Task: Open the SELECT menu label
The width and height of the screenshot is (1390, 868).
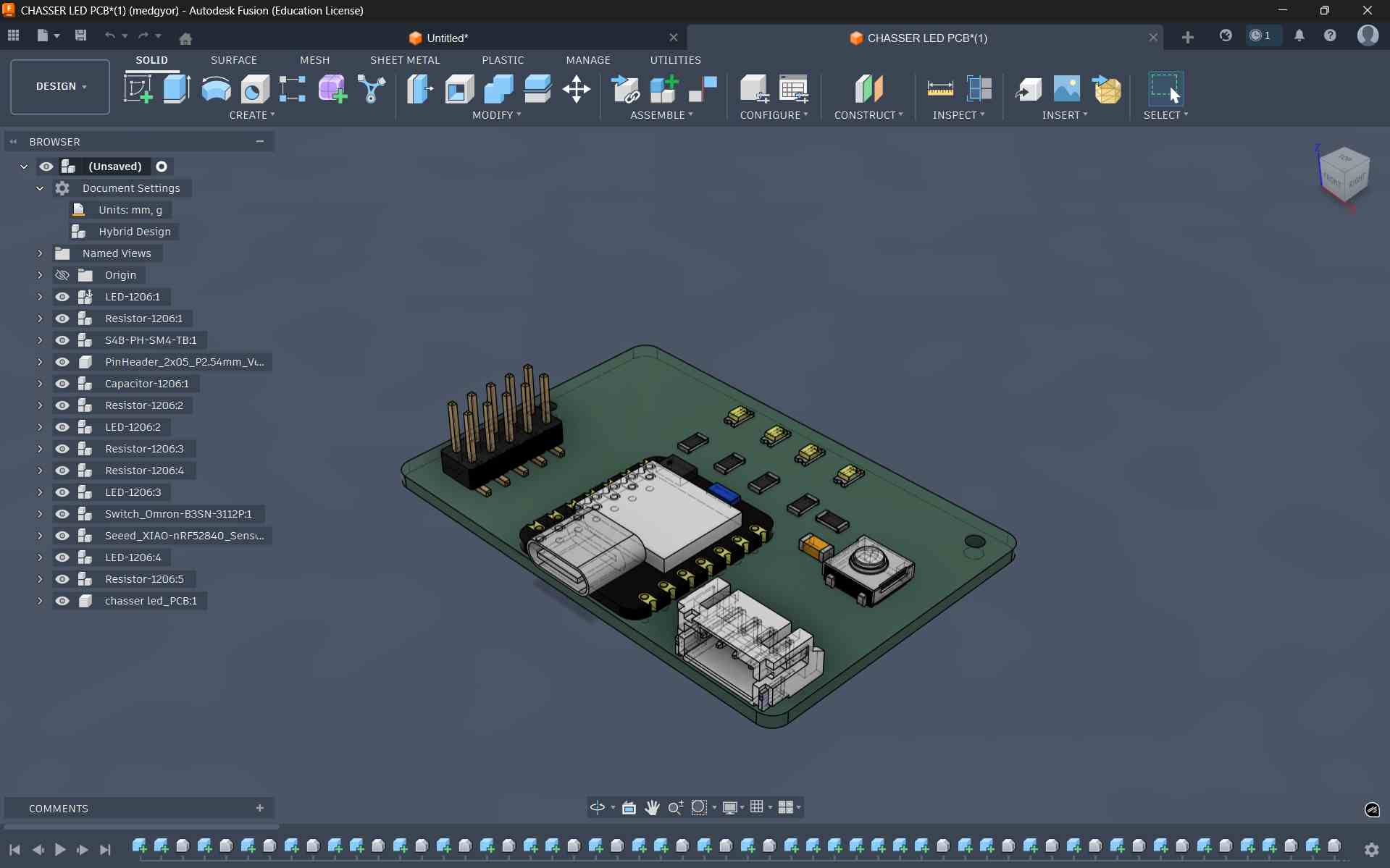Action: click(x=1165, y=115)
